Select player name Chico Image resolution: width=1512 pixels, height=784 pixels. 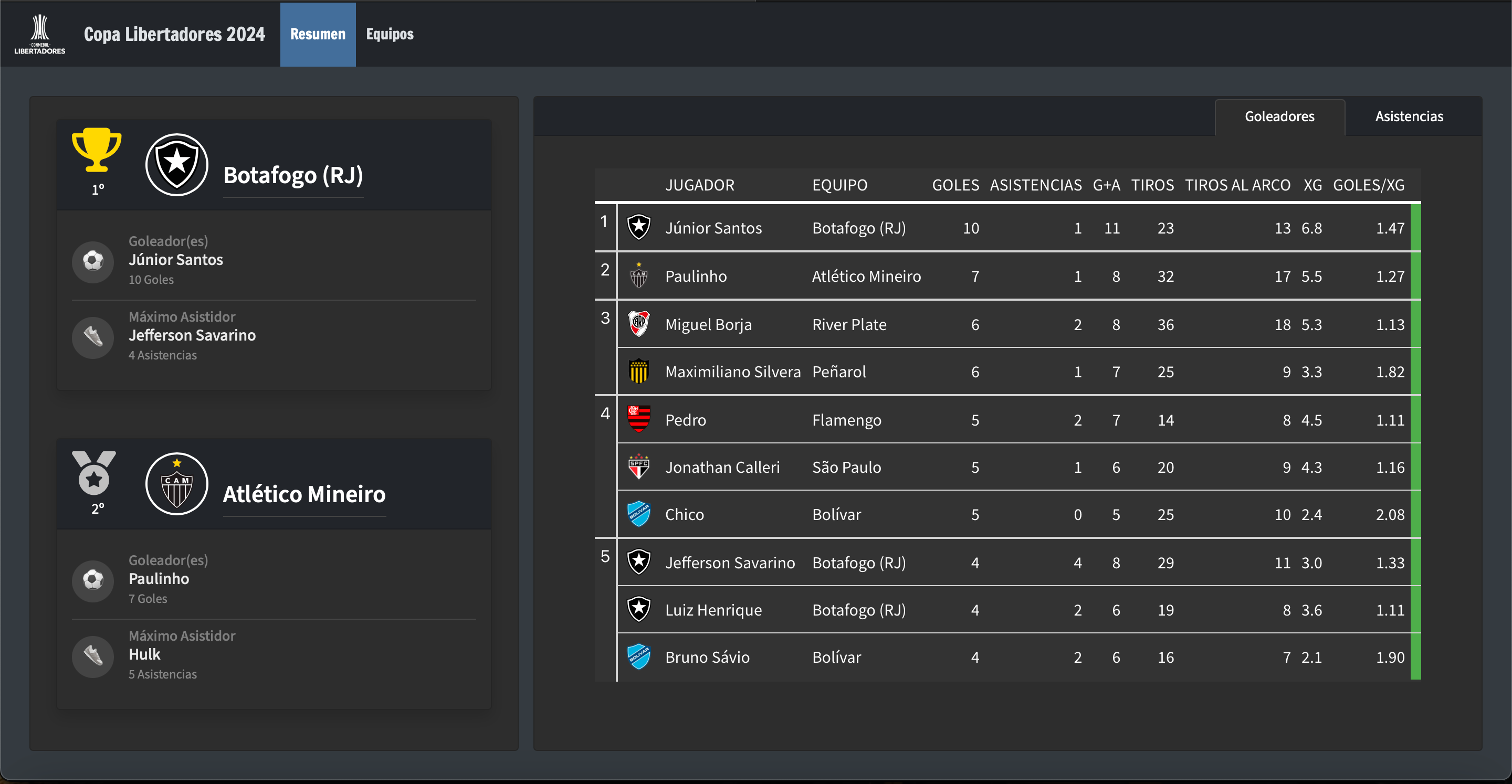pyautogui.click(x=685, y=515)
